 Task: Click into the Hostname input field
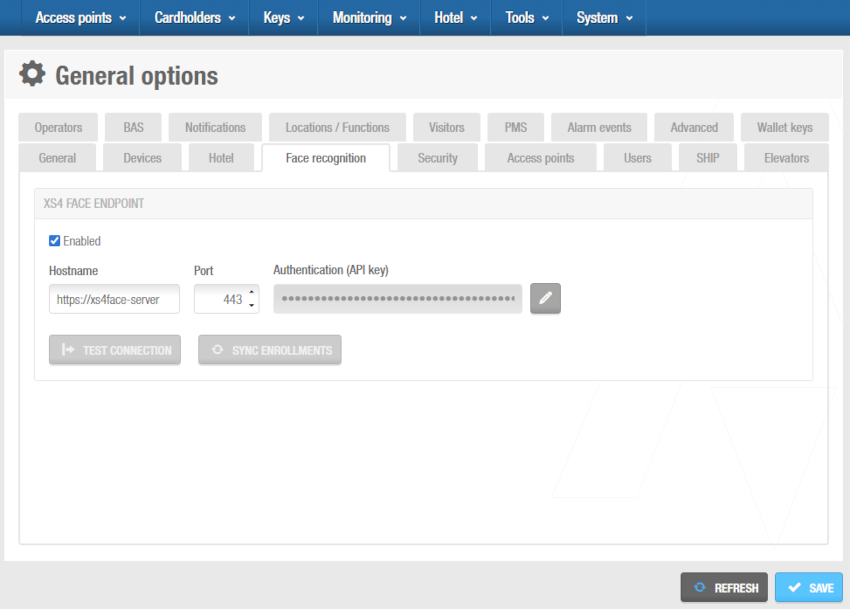114,299
